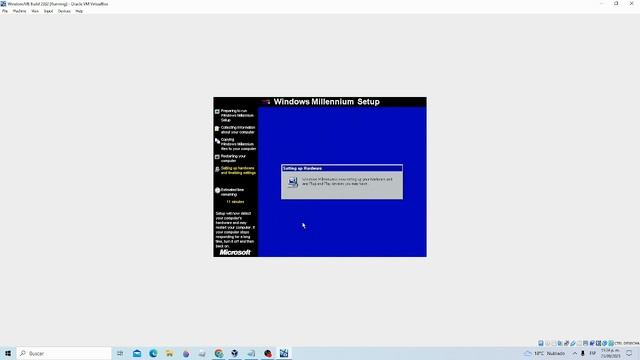
Task: Restore down the VirtualBox window
Action: pyautogui.click(x=616, y=4)
